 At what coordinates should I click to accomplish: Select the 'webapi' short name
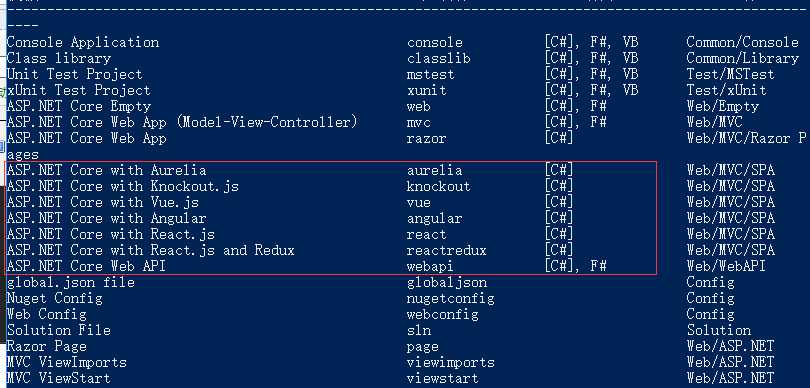pos(430,267)
